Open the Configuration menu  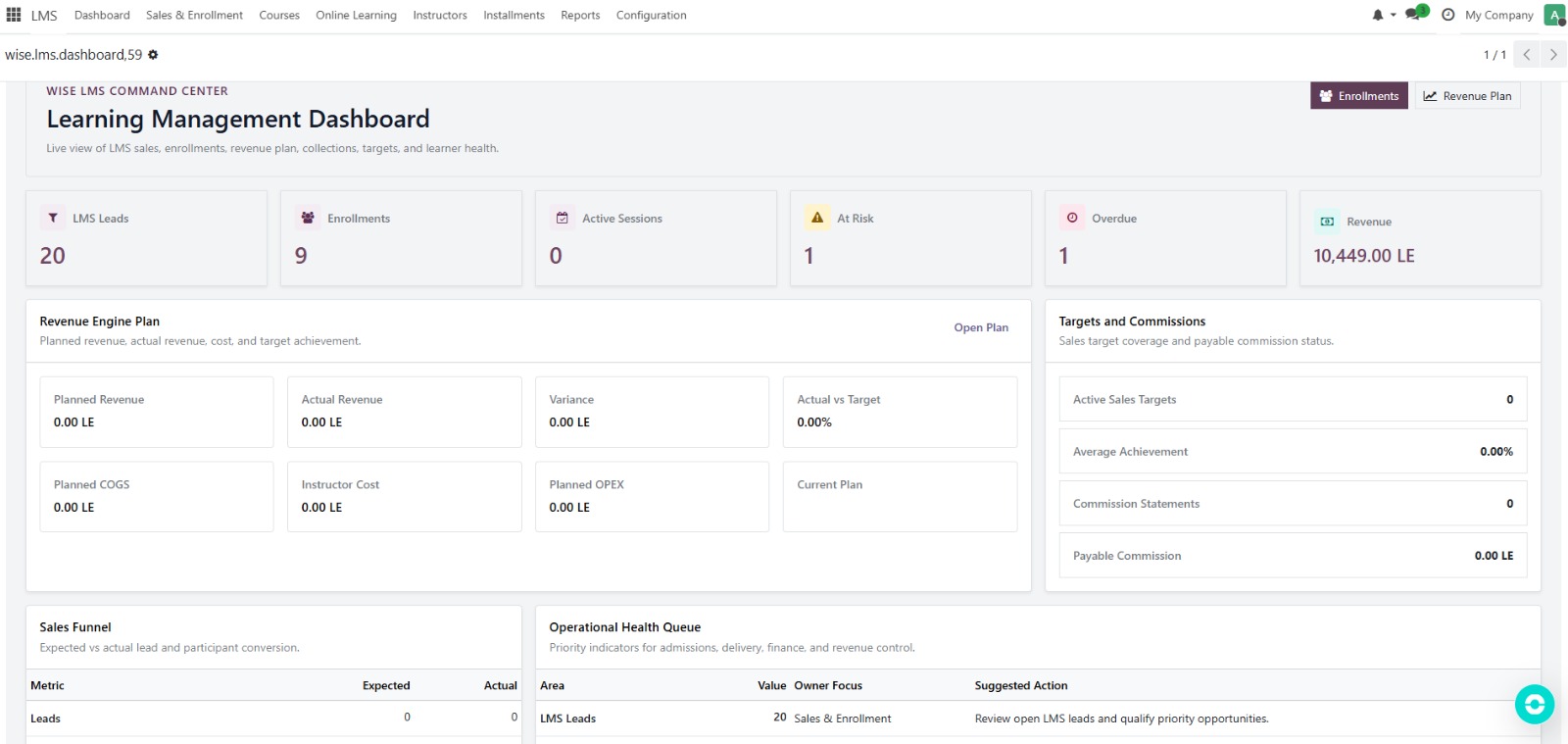[x=651, y=15]
